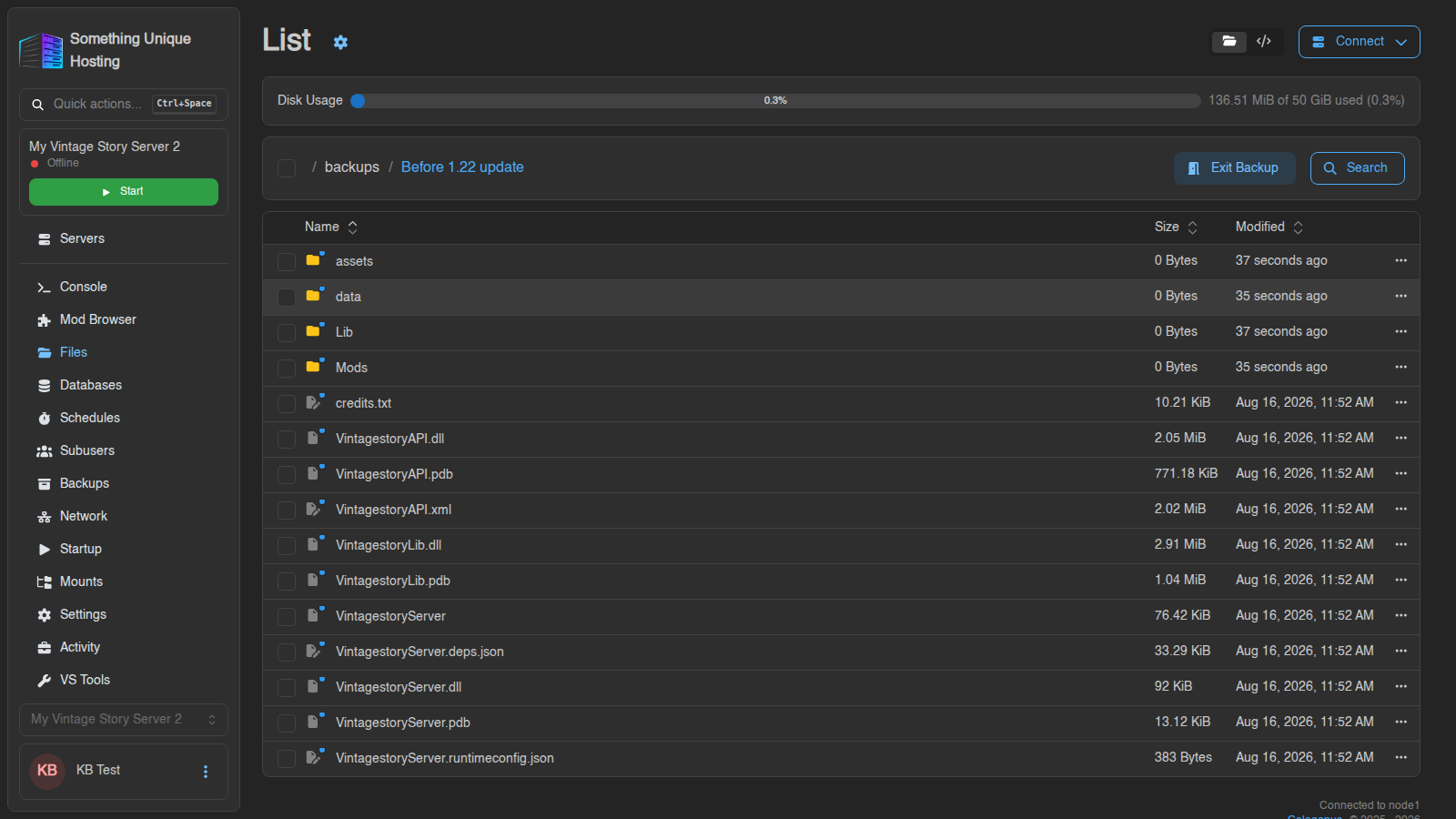Screen dimensions: 1456x819
Task: Open the Lib folder icon
Action: [314, 331]
